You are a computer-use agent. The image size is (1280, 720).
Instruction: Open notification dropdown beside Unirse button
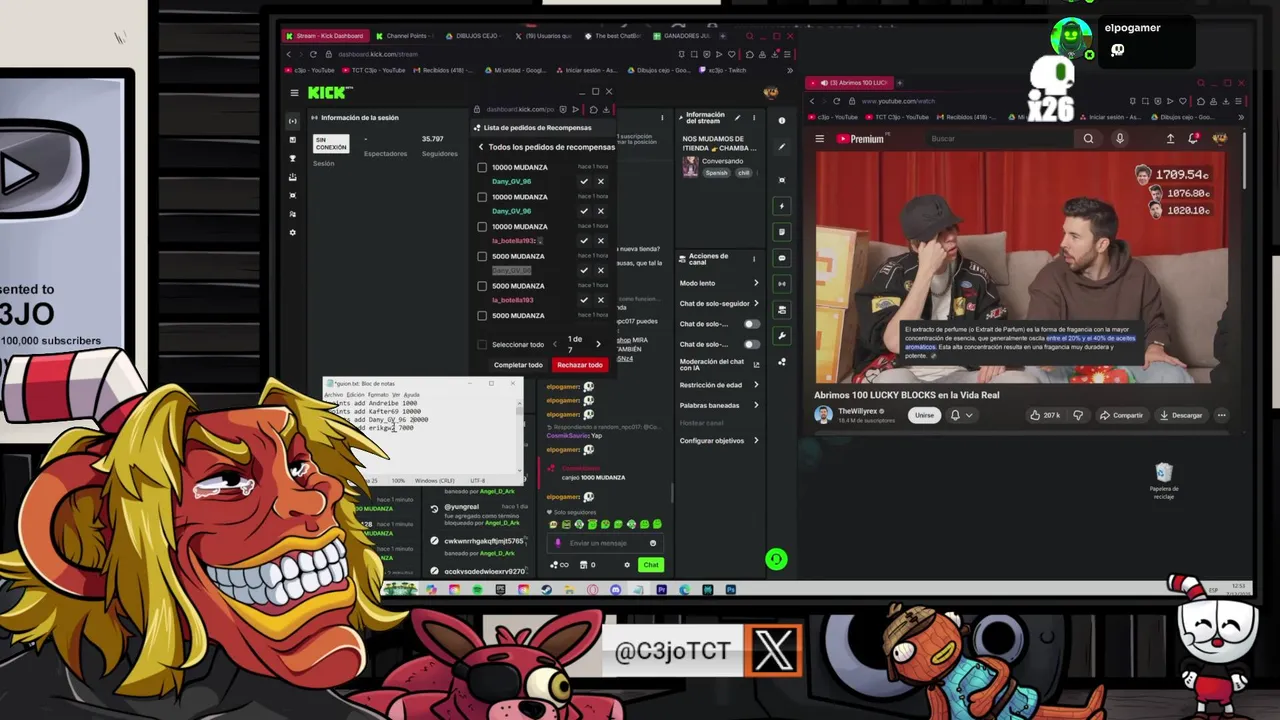962,415
